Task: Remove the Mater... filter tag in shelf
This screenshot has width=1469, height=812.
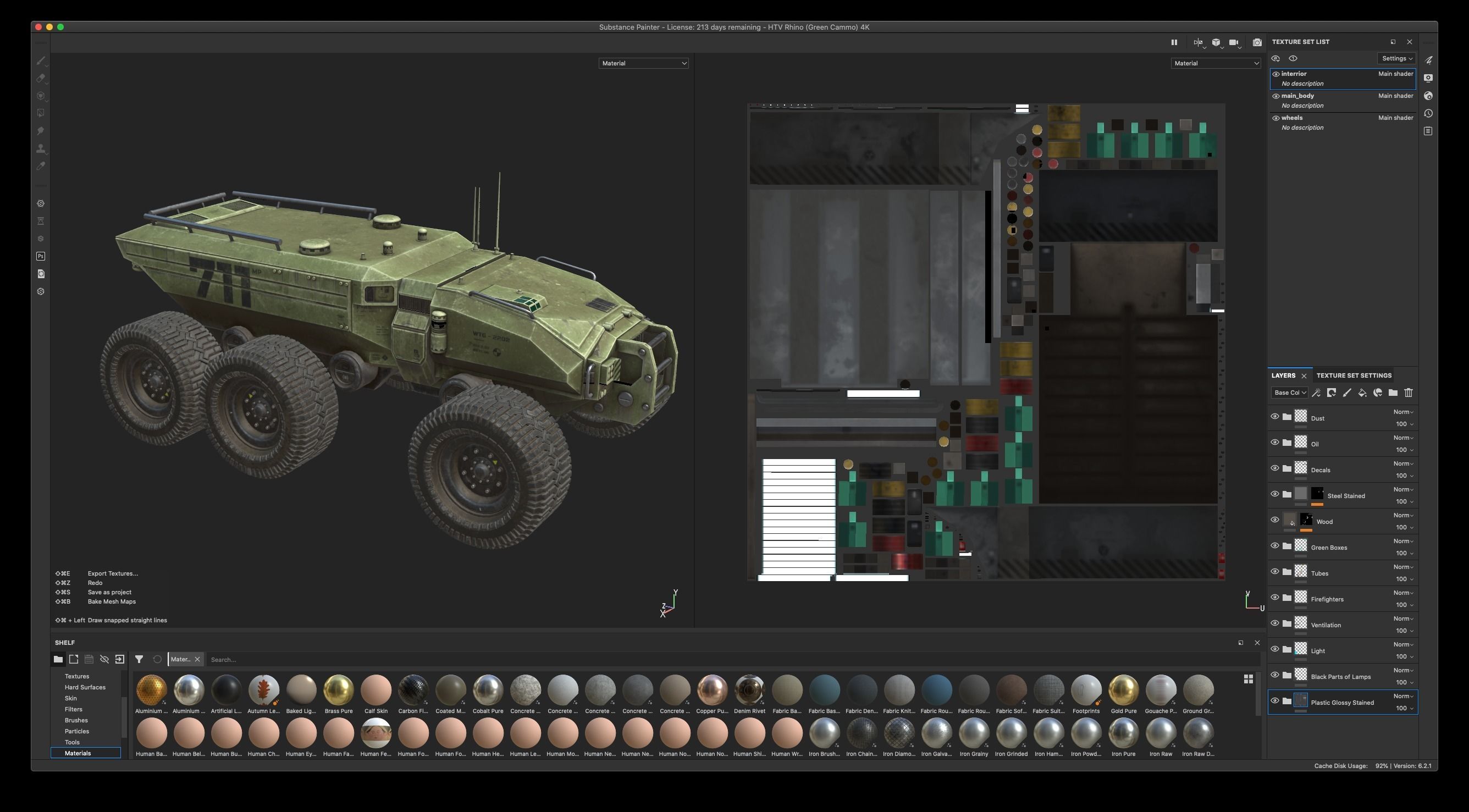Action: click(197, 659)
